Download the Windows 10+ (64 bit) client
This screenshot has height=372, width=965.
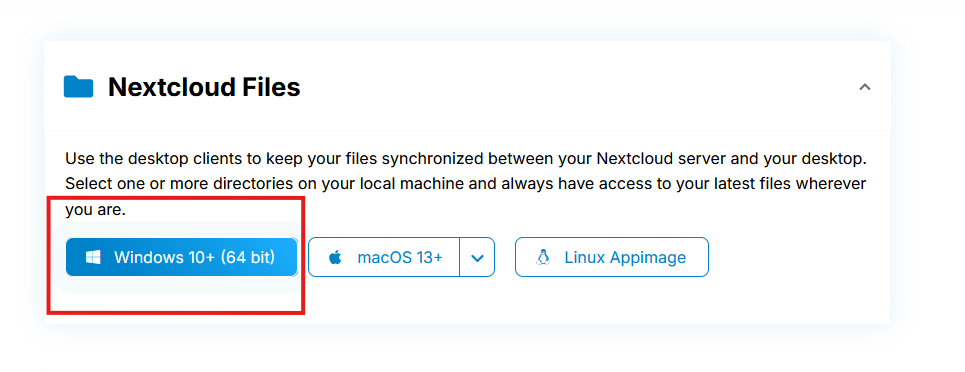point(182,257)
